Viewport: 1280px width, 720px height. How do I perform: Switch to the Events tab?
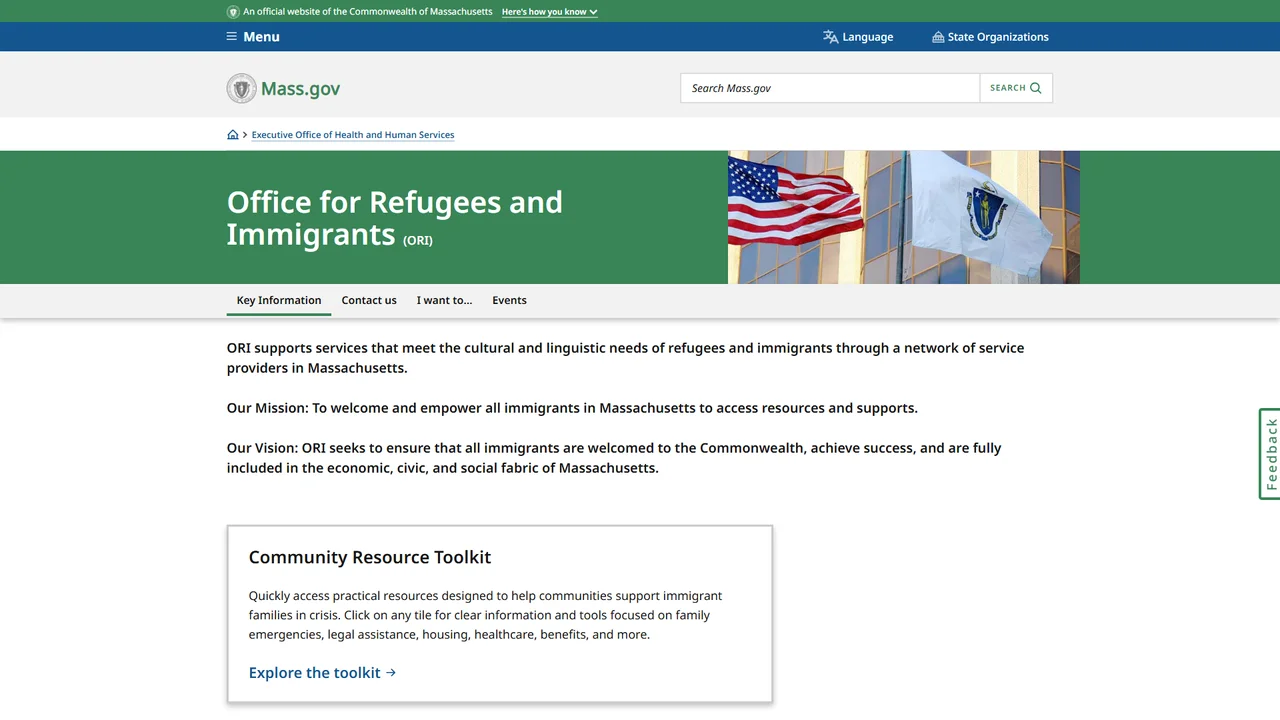point(509,300)
